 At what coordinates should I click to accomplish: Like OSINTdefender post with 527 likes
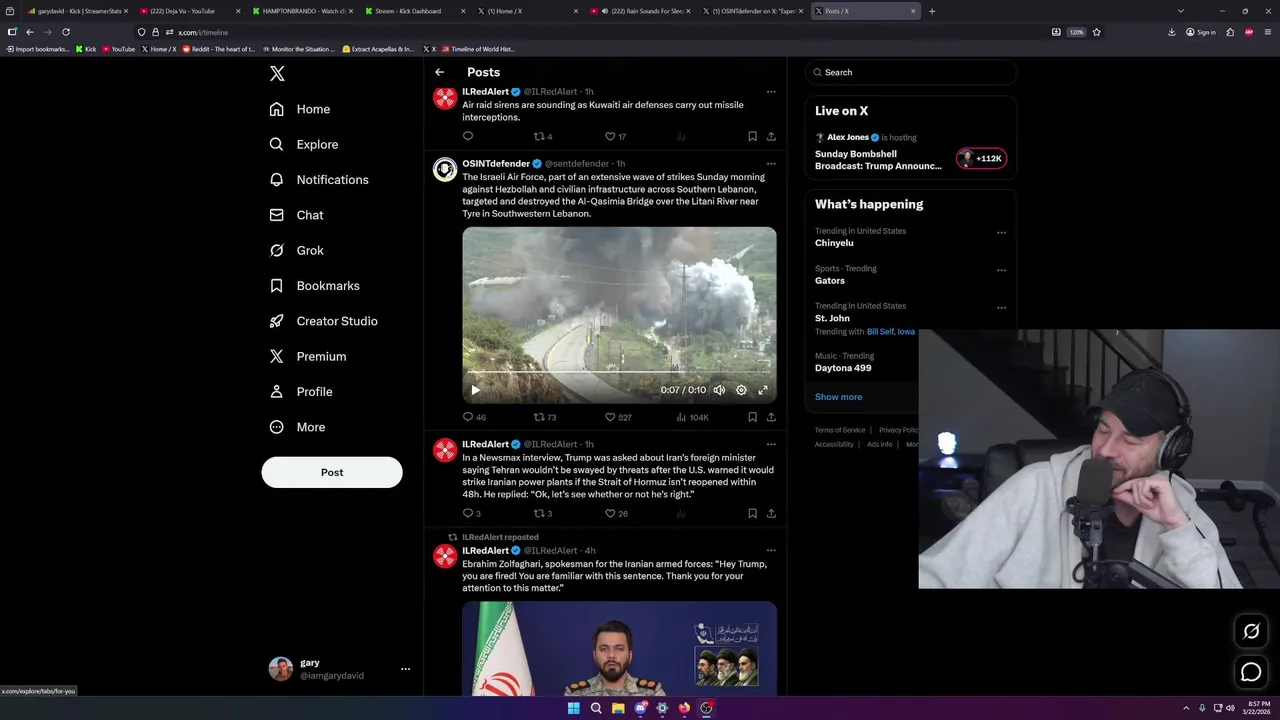619,417
